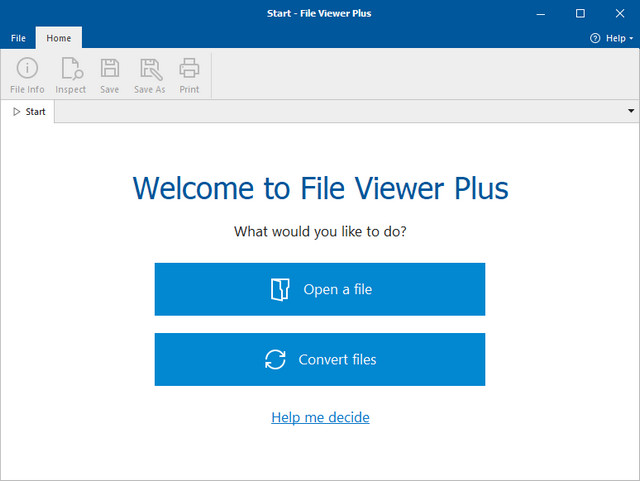Expand the Help dropdown menu
Image resolution: width=640 pixels, height=481 pixels.
pos(610,38)
